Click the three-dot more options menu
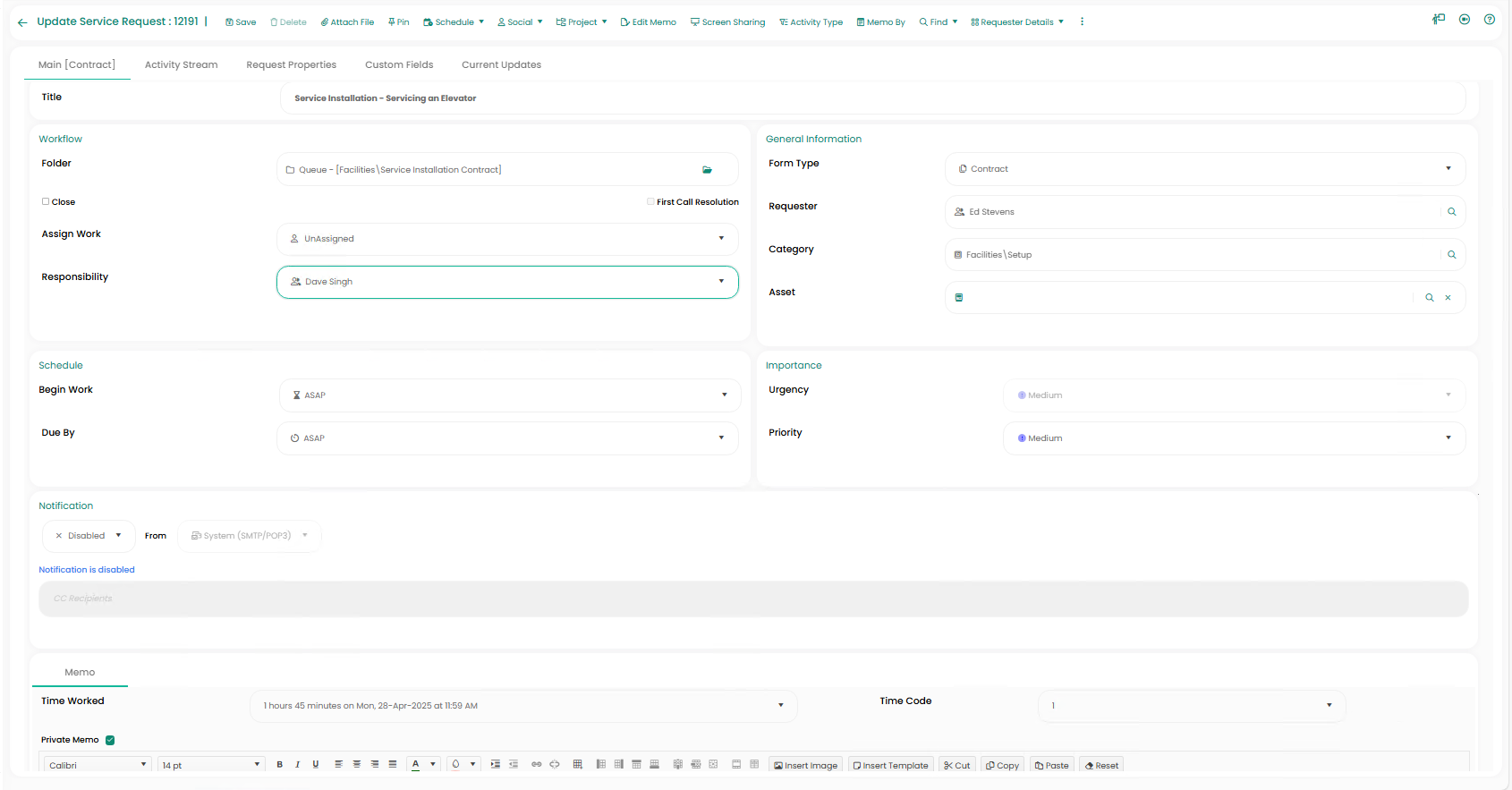1512x790 pixels. click(1082, 22)
